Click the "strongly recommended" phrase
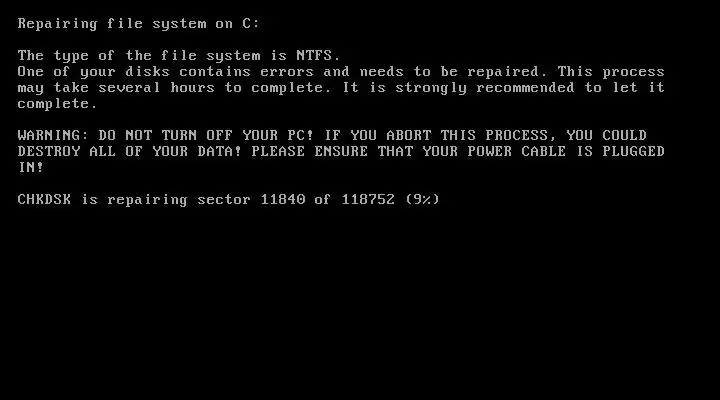Image resolution: width=720 pixels, height=400 pixels. coord(485,88)
